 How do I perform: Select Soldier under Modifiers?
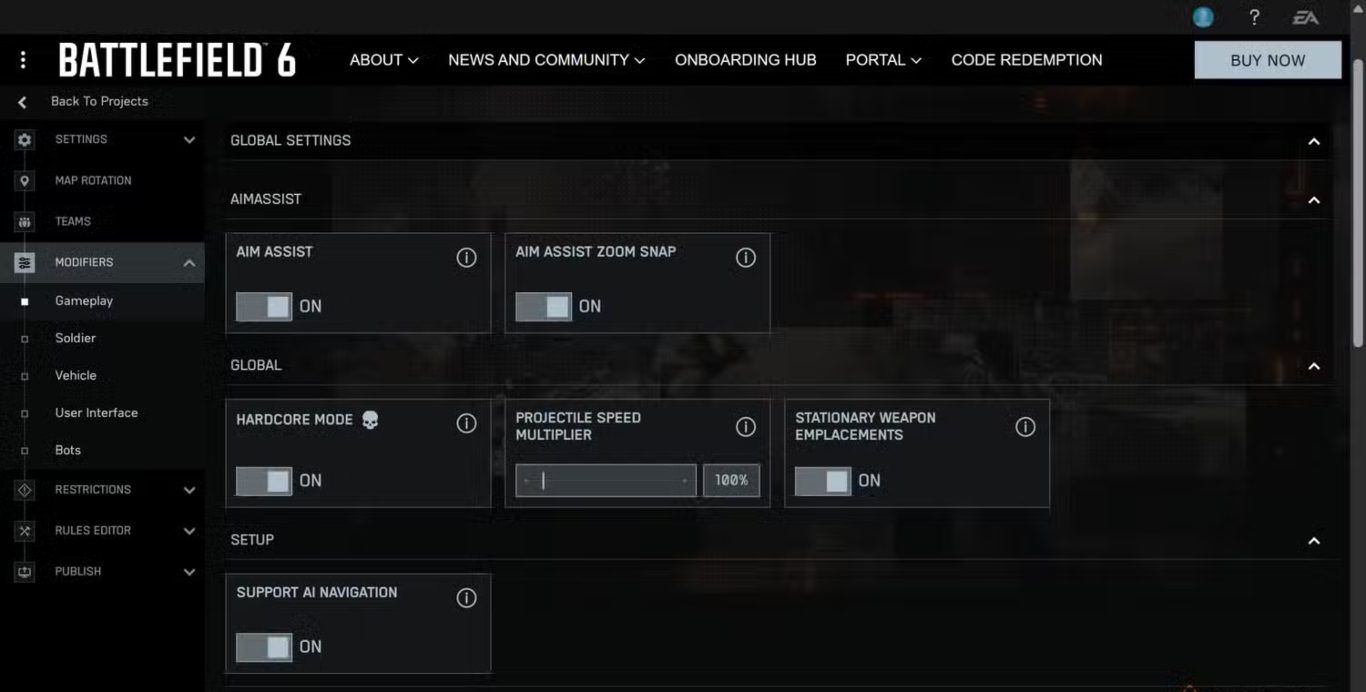(75, 338)
